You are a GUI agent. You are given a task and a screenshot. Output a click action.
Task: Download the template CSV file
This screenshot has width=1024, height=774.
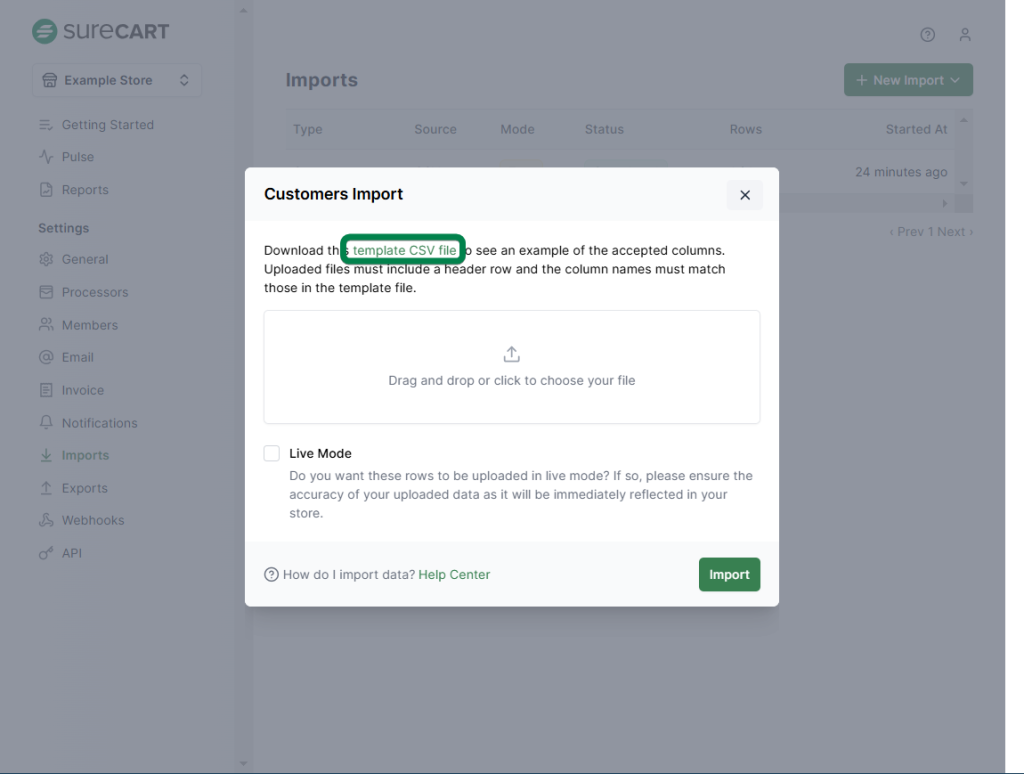click(404, 250)
